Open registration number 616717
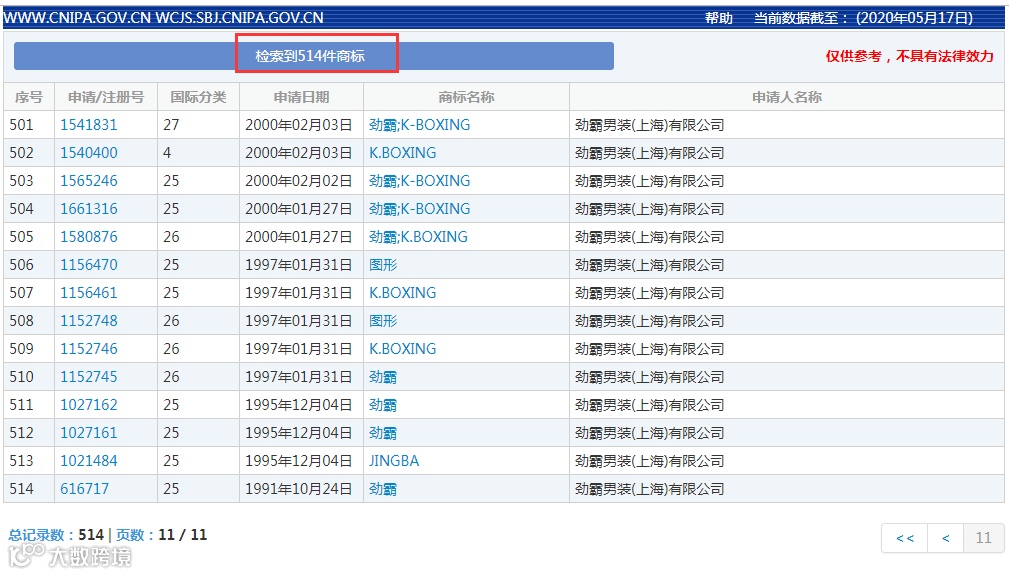This screenshot has width=1009, height=575. [84, 489]
